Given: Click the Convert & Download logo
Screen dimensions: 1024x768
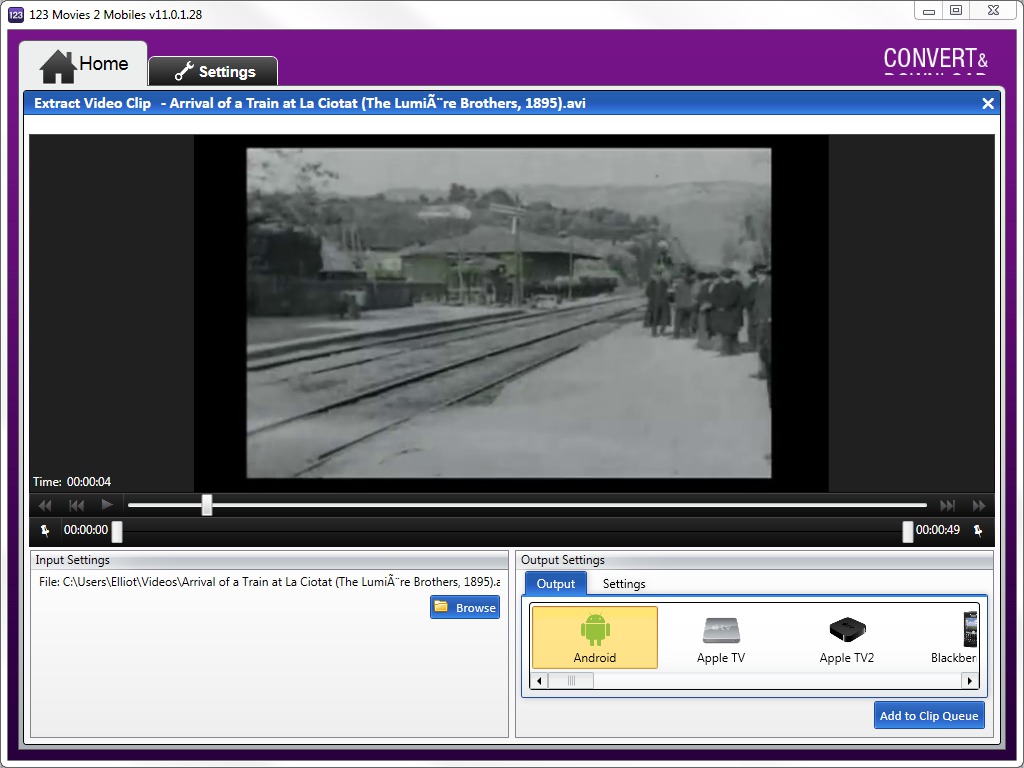Looking at the screenshot, I should click(x=935, y=61).
